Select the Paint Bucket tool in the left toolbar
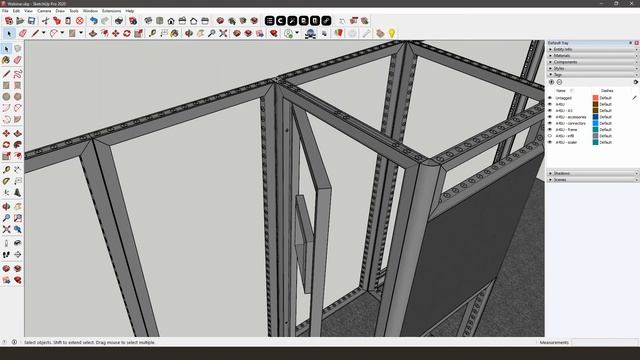 (x=6, y=60)
